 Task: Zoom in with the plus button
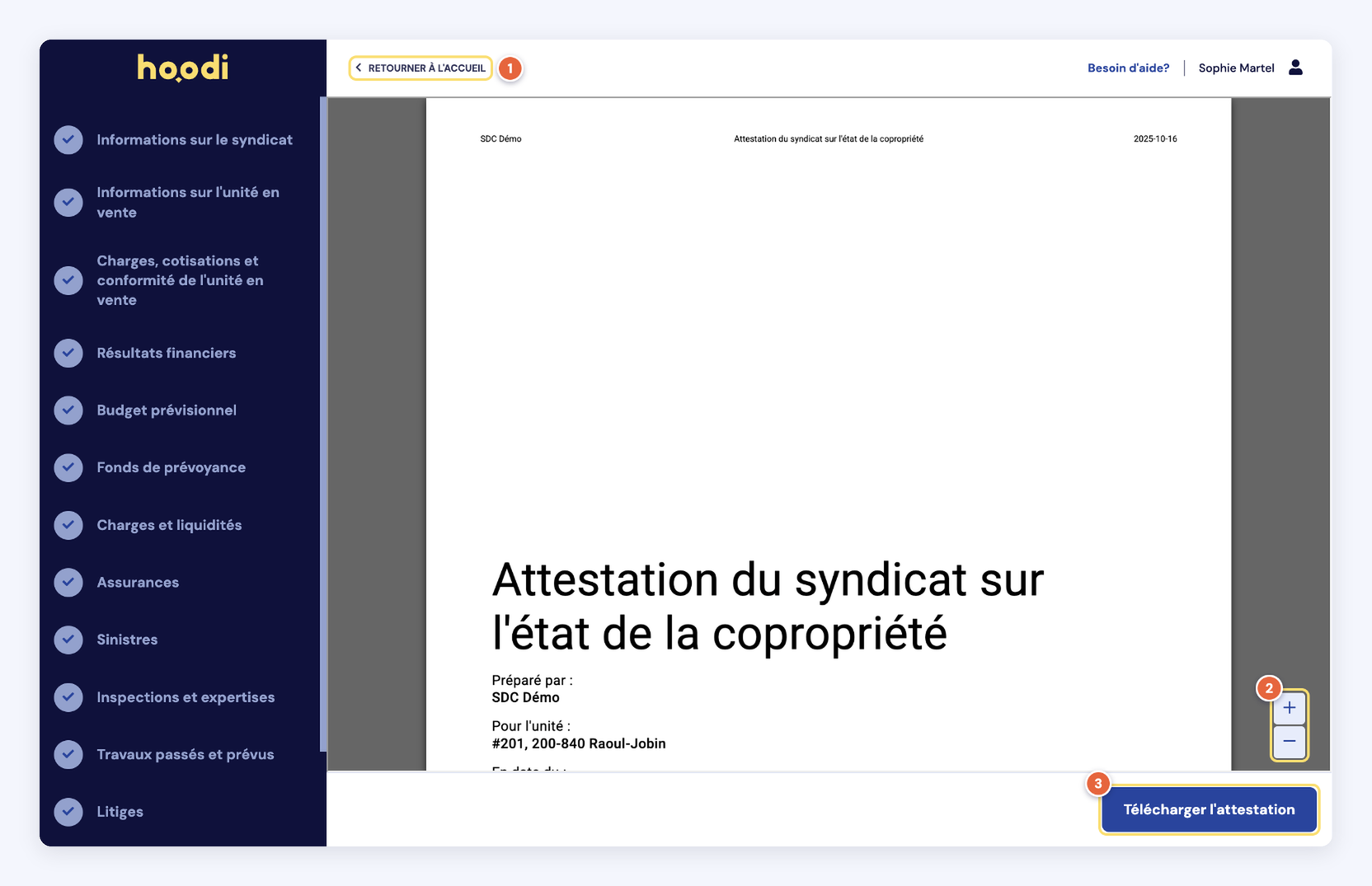[1290, 708]
